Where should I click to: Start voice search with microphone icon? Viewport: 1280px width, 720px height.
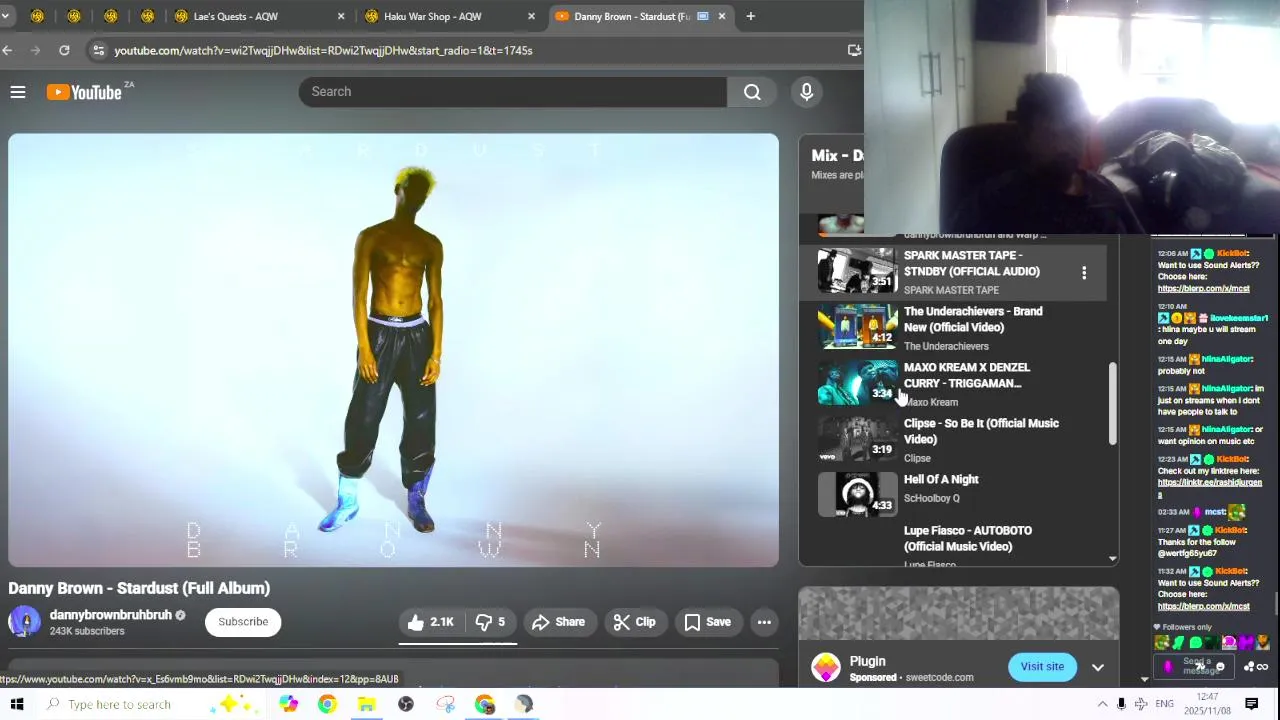coord(806,92)
